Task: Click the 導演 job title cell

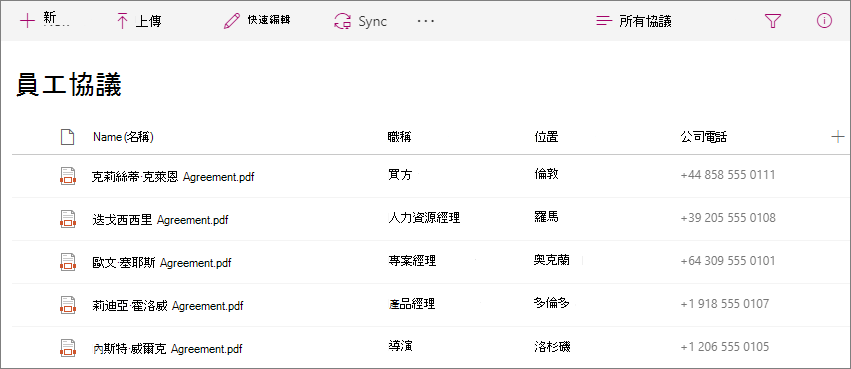Action: tap(400, 346)
